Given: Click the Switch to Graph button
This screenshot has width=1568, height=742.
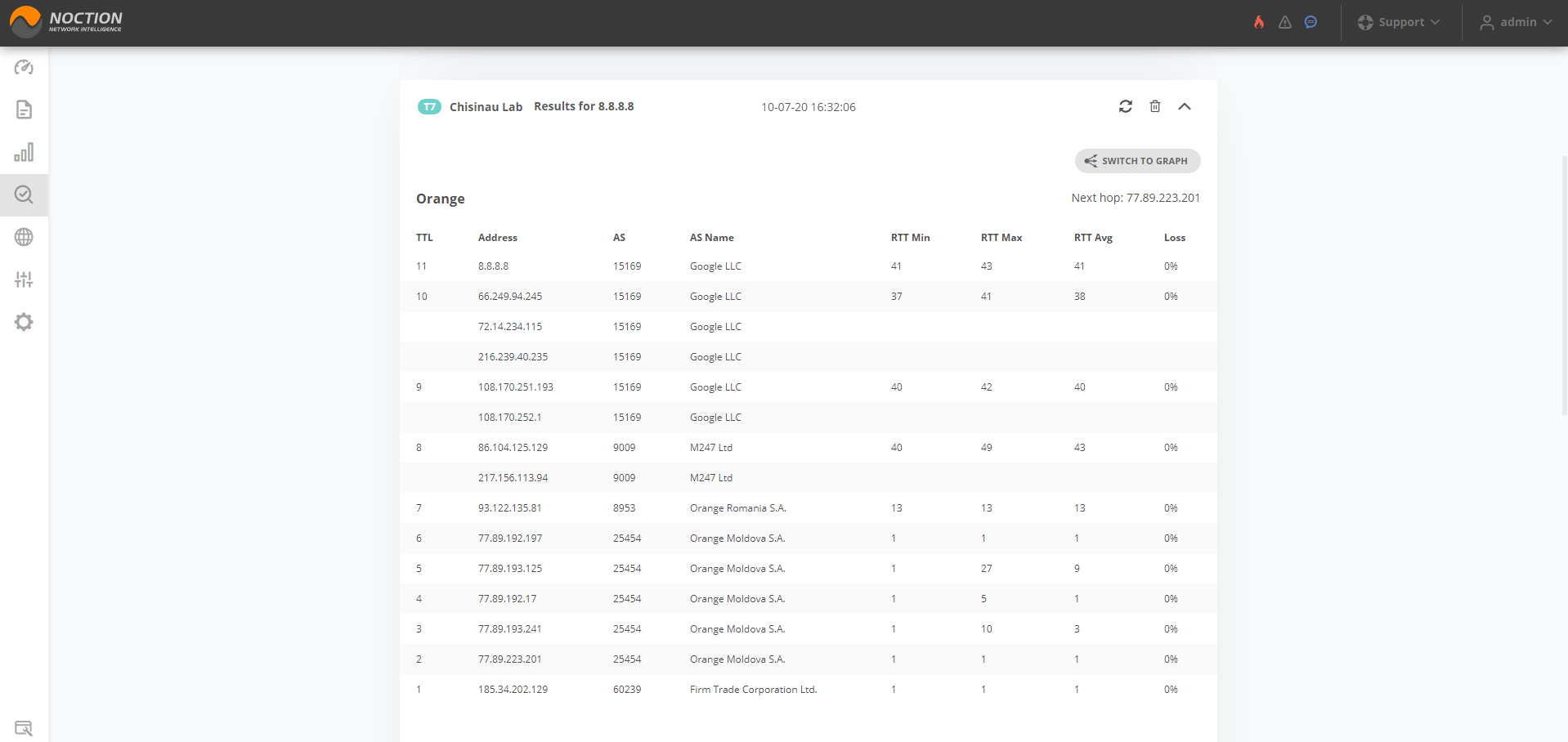Looking at the screenshot, I should tap(1137, 161).
